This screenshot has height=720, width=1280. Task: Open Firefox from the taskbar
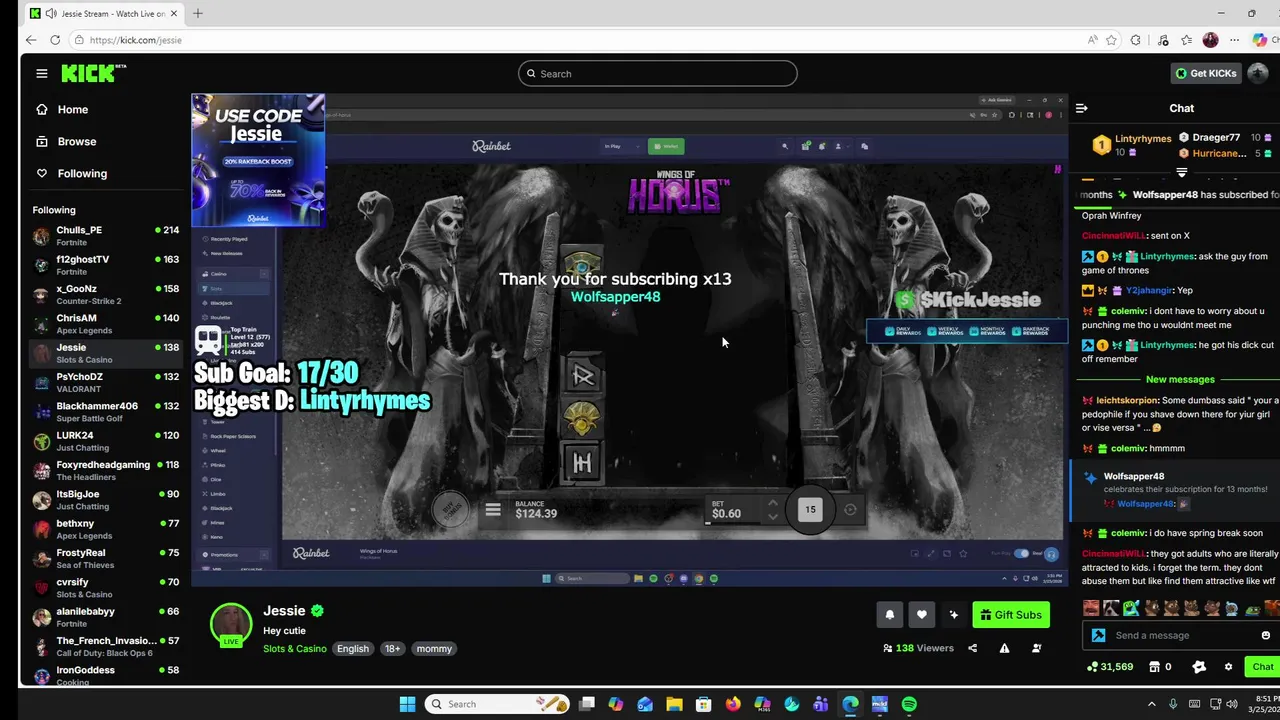[x=733, y=704]
